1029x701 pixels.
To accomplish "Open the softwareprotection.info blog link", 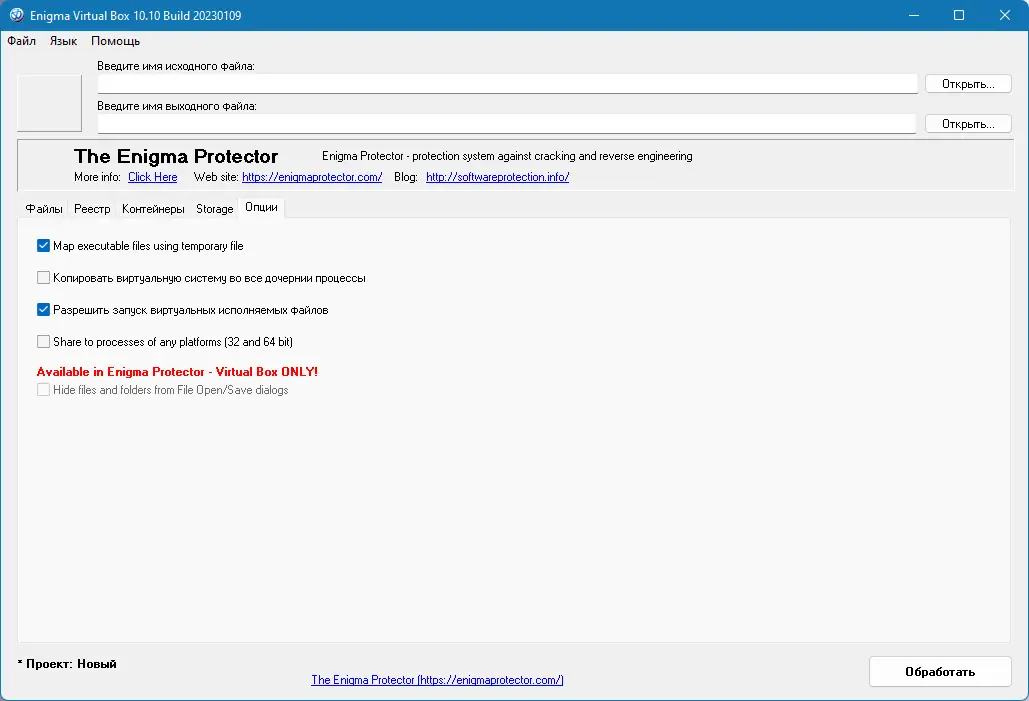I will pos(497,177).
